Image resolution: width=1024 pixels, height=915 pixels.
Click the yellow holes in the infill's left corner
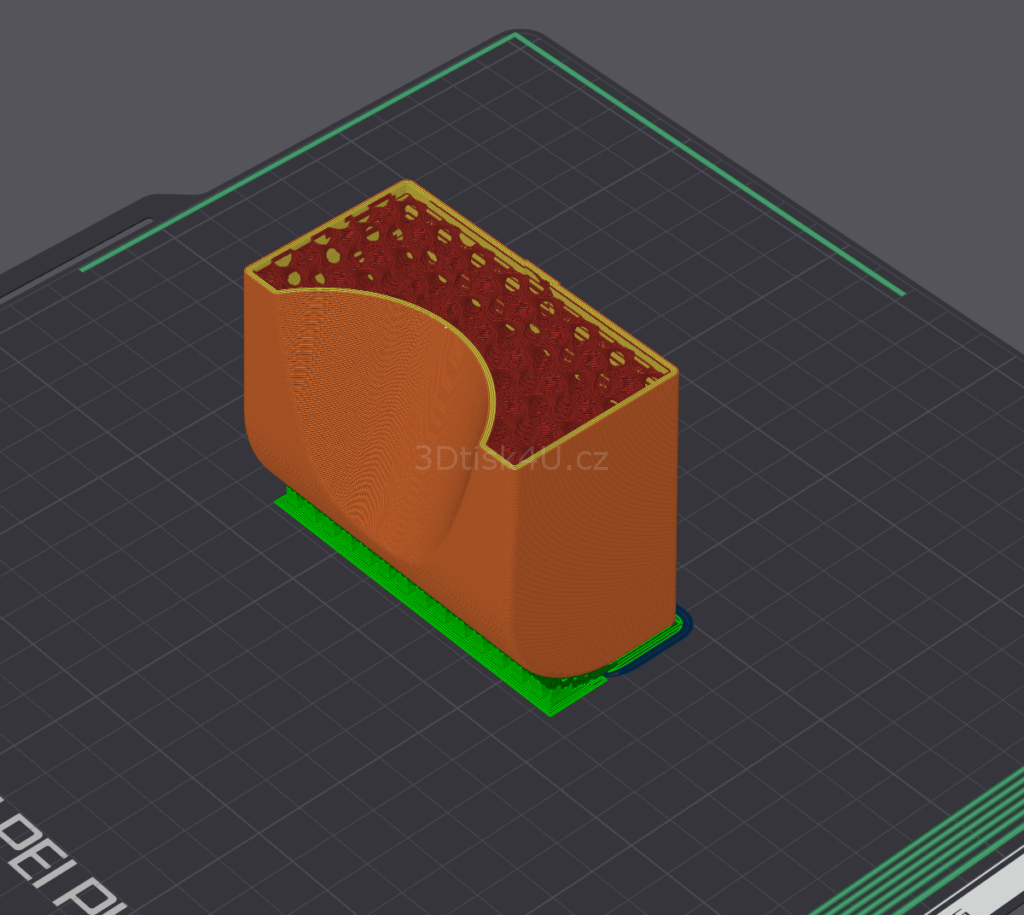tap(285, 262)
